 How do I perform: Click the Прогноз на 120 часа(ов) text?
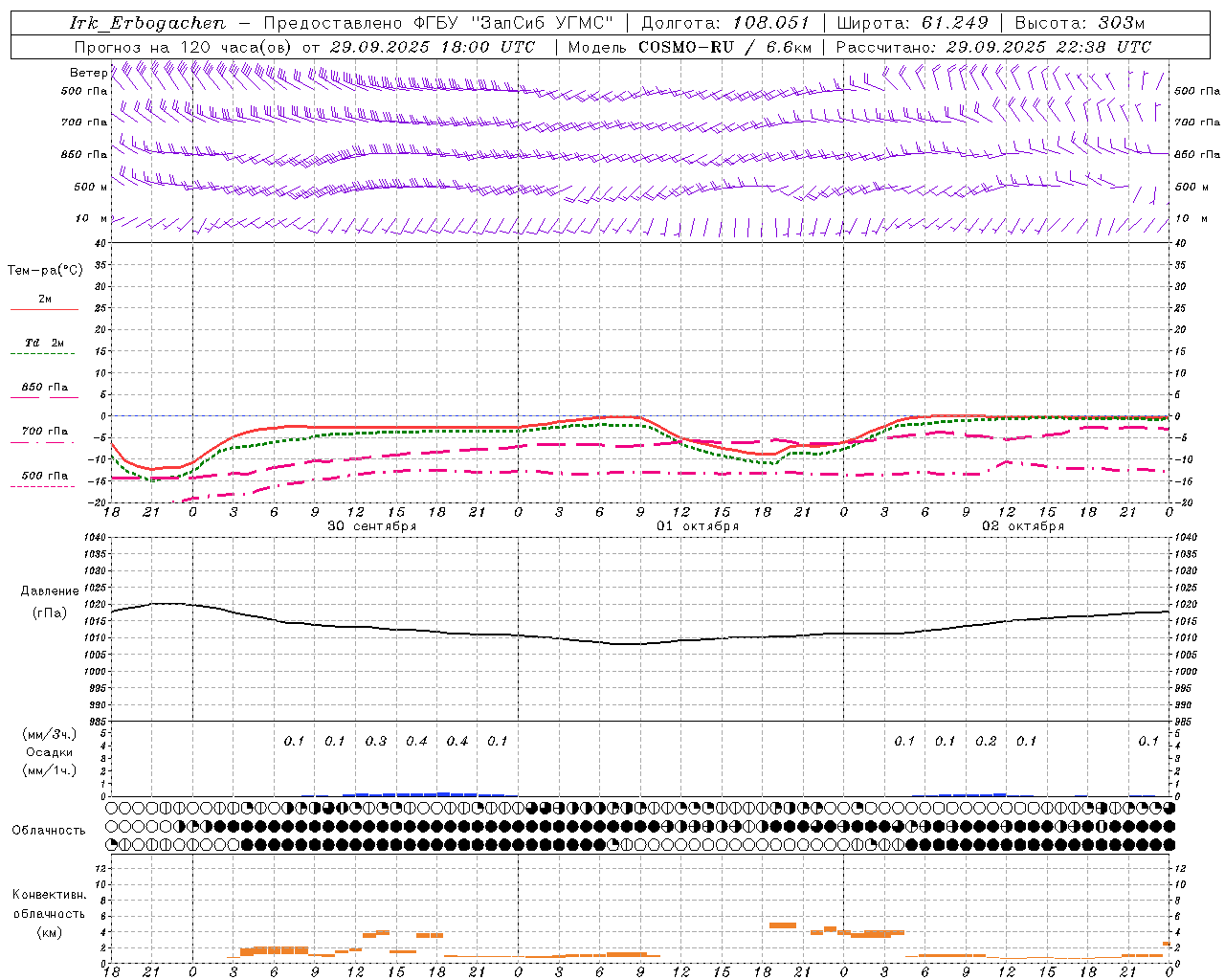pos(184,47)
